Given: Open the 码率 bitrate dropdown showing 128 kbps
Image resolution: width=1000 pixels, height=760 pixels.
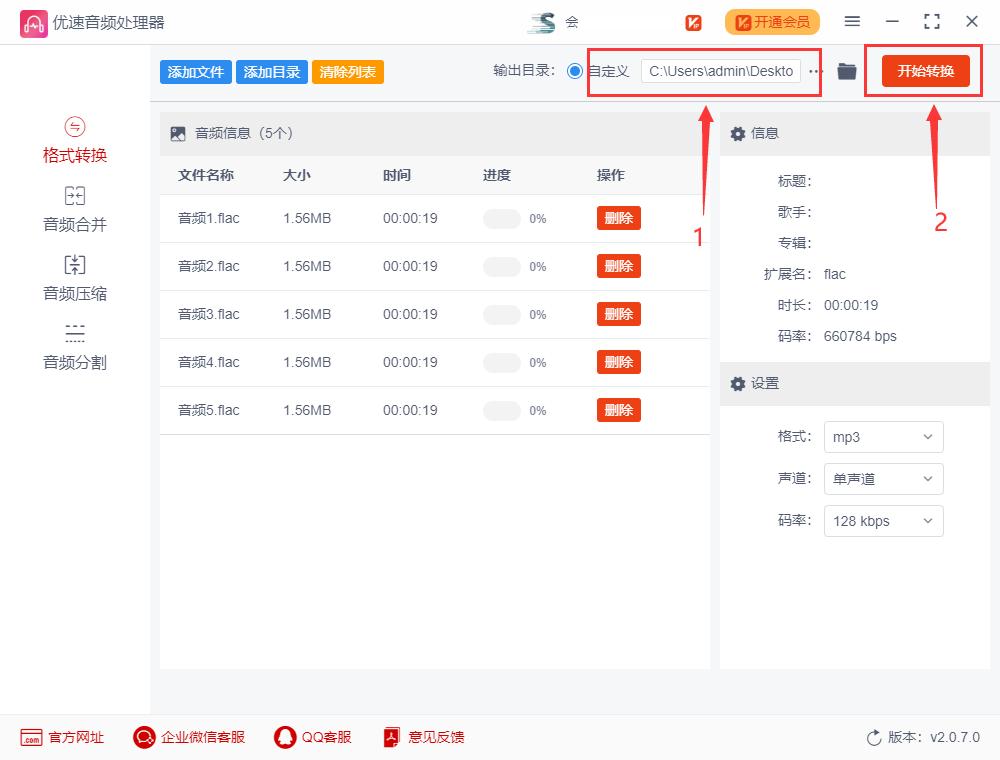Looking at the screenshot, I should pos(883,521).
